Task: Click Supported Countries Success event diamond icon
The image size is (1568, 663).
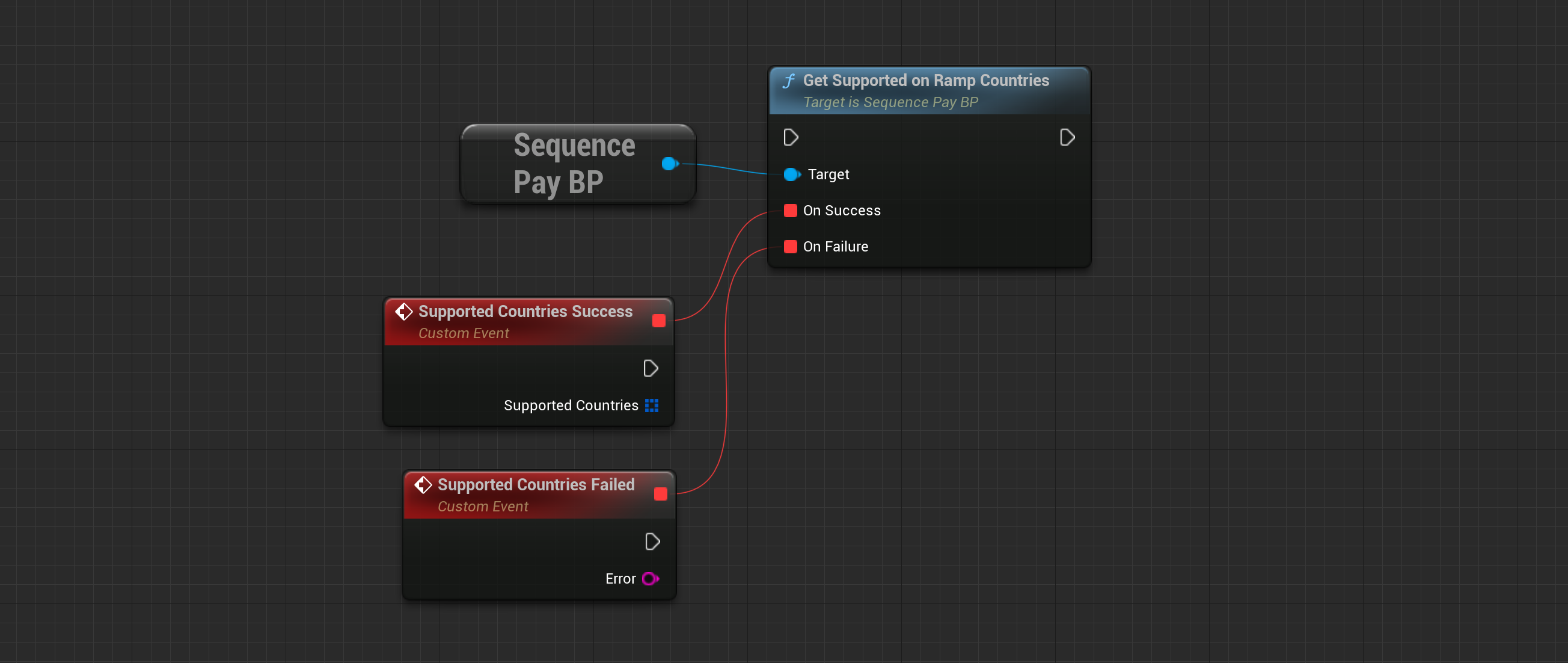Action: [403, 312]
